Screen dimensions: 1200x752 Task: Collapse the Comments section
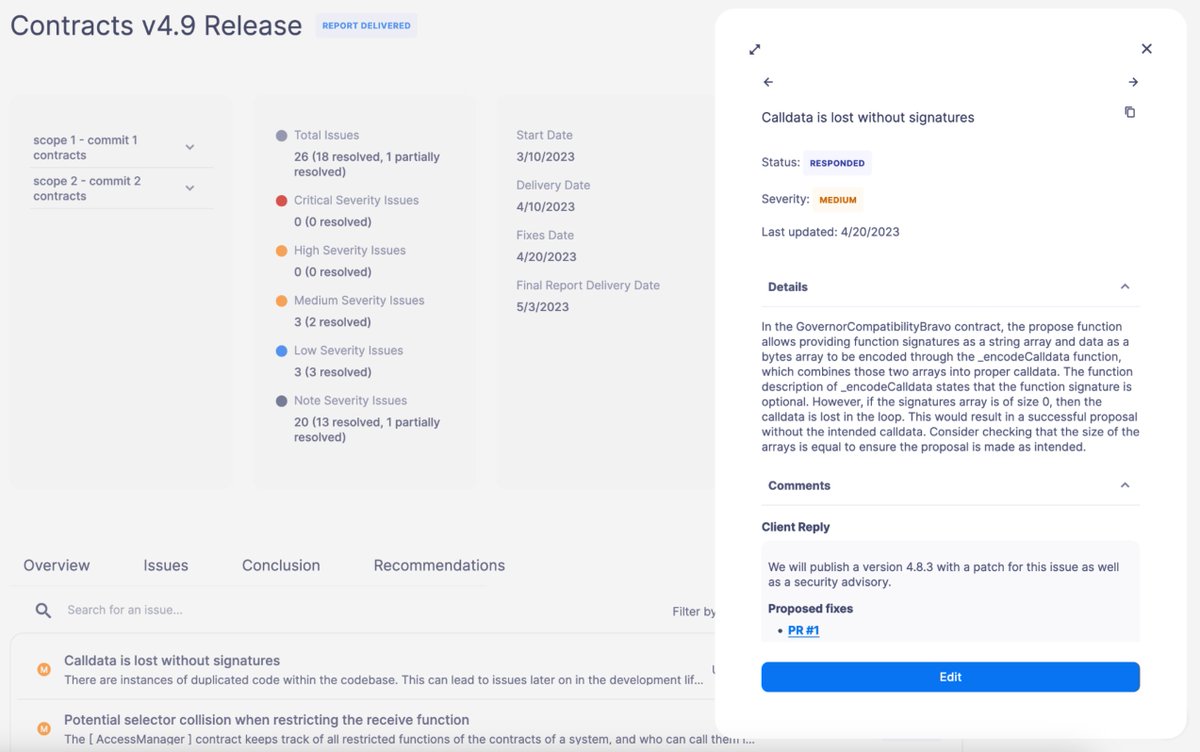pos(1125,486)
